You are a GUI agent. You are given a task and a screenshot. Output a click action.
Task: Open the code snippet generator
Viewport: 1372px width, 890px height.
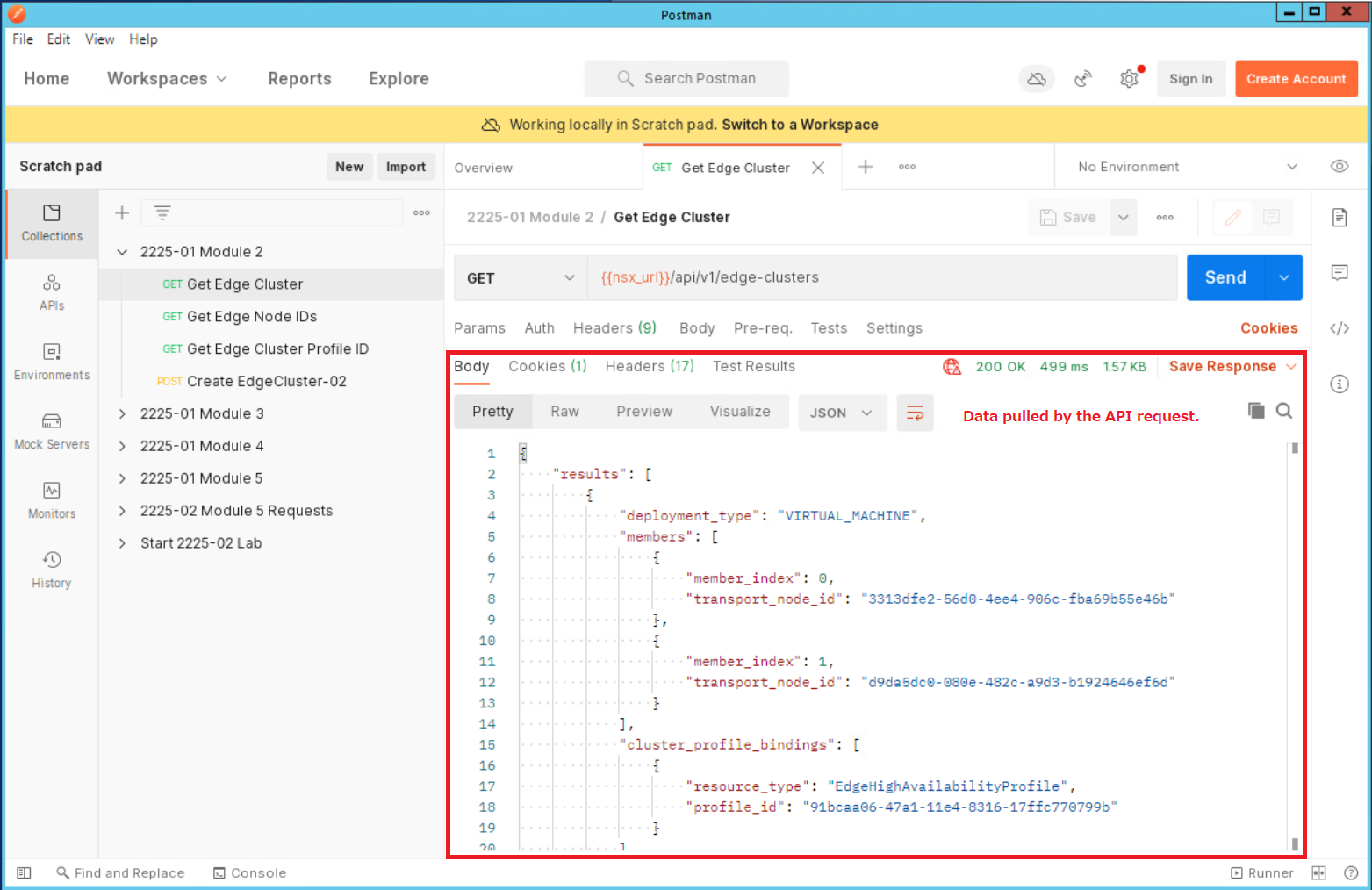point(1339,328)
